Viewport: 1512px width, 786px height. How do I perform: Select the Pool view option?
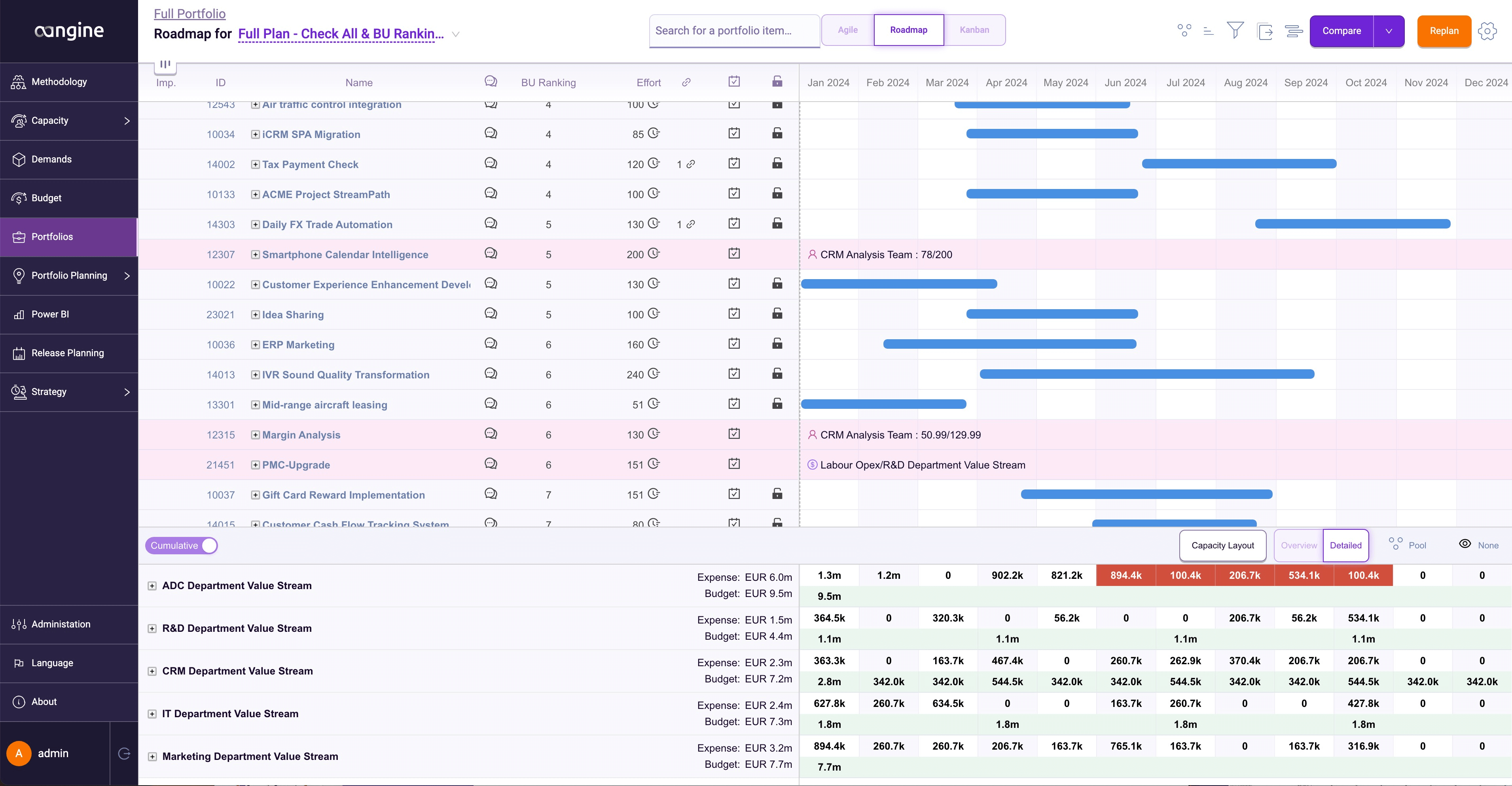tap(1407, 545)
